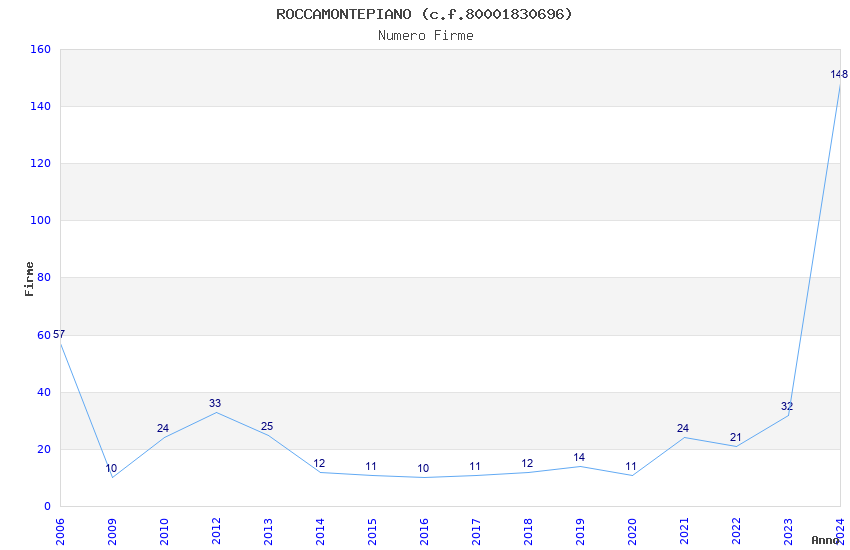Select the y-axis tick label 80

click(44, 277)
